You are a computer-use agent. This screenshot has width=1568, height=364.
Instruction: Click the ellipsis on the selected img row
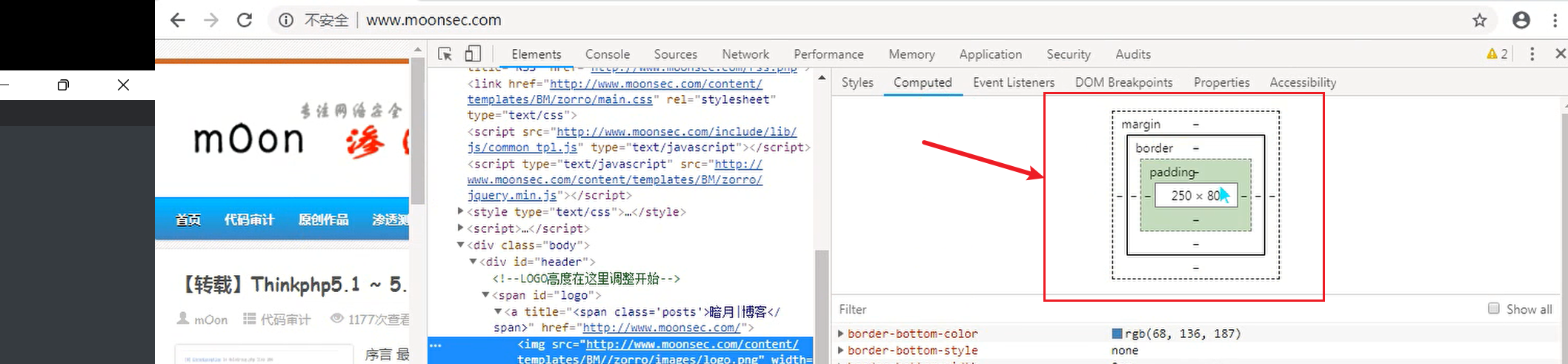tap(436, 345)
